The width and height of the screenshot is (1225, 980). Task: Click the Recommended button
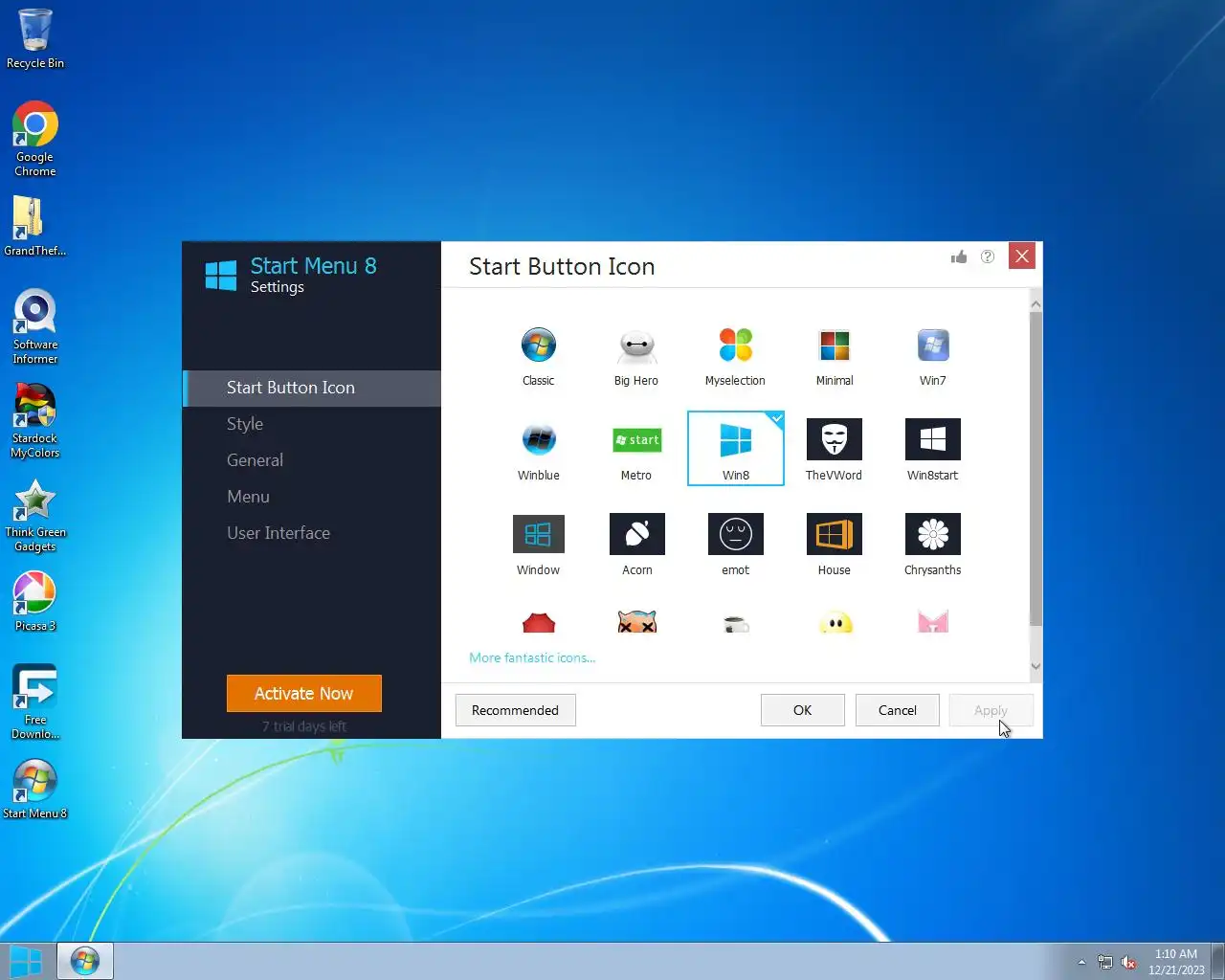[515, 710]
